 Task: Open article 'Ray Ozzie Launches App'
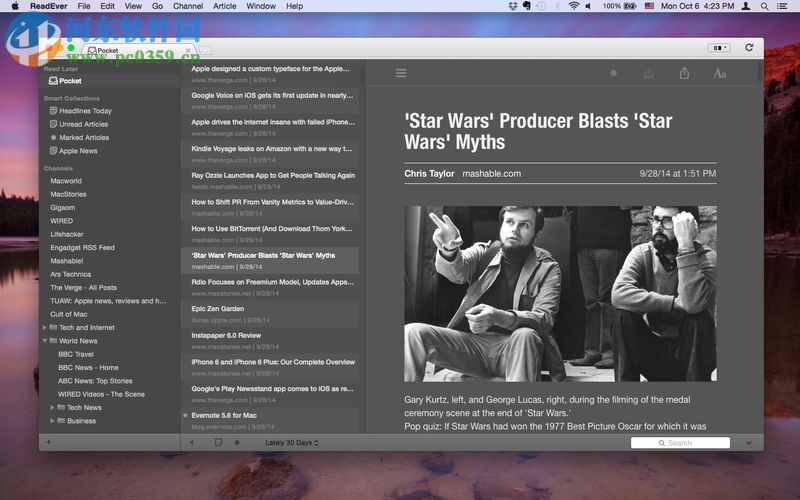pyautogui.click(x=270, y=181)
